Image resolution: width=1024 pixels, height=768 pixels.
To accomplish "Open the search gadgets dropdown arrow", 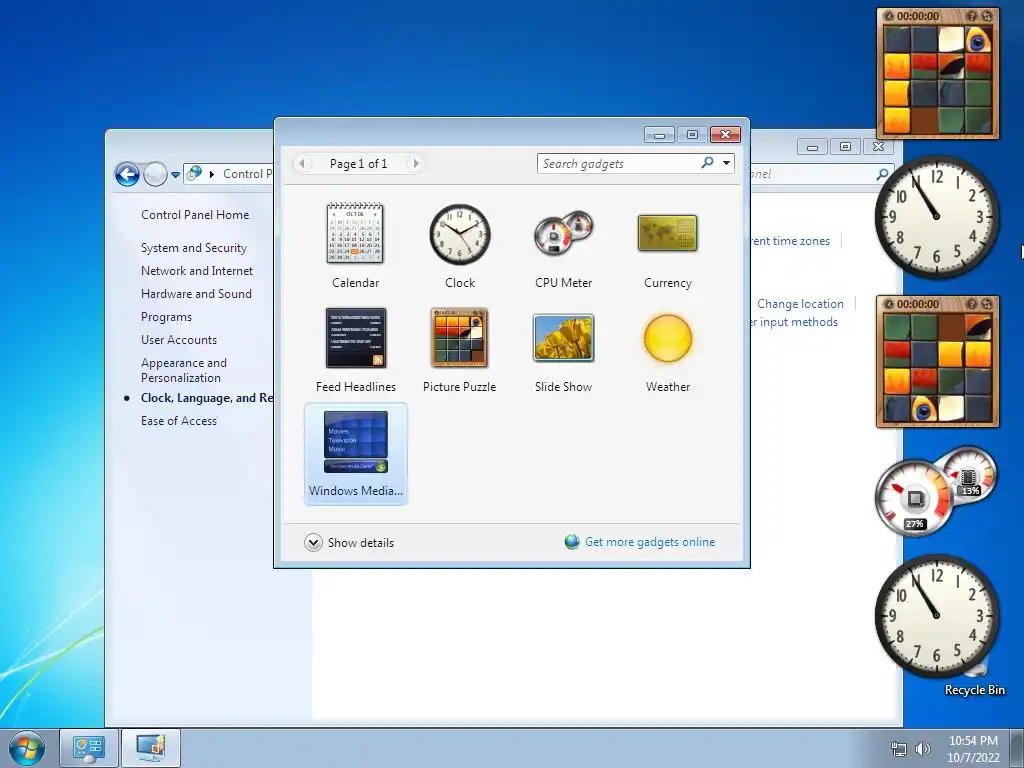I will coord(726,163).
